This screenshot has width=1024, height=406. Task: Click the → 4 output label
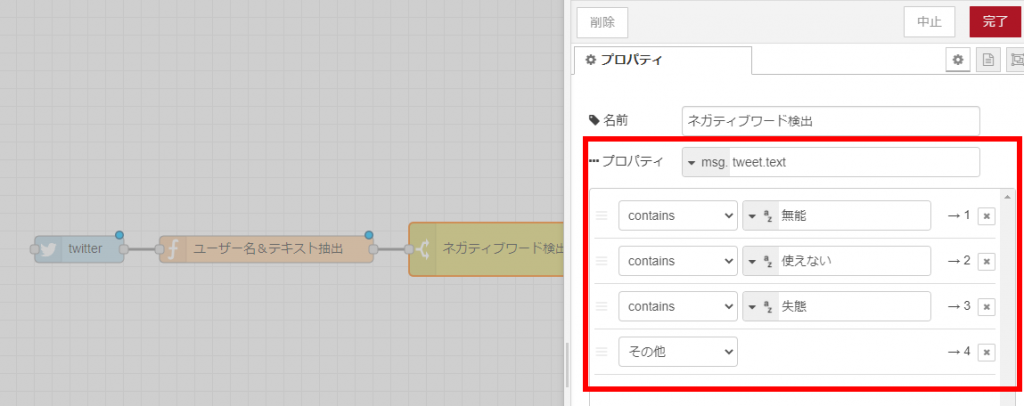[x=959, y=351]
